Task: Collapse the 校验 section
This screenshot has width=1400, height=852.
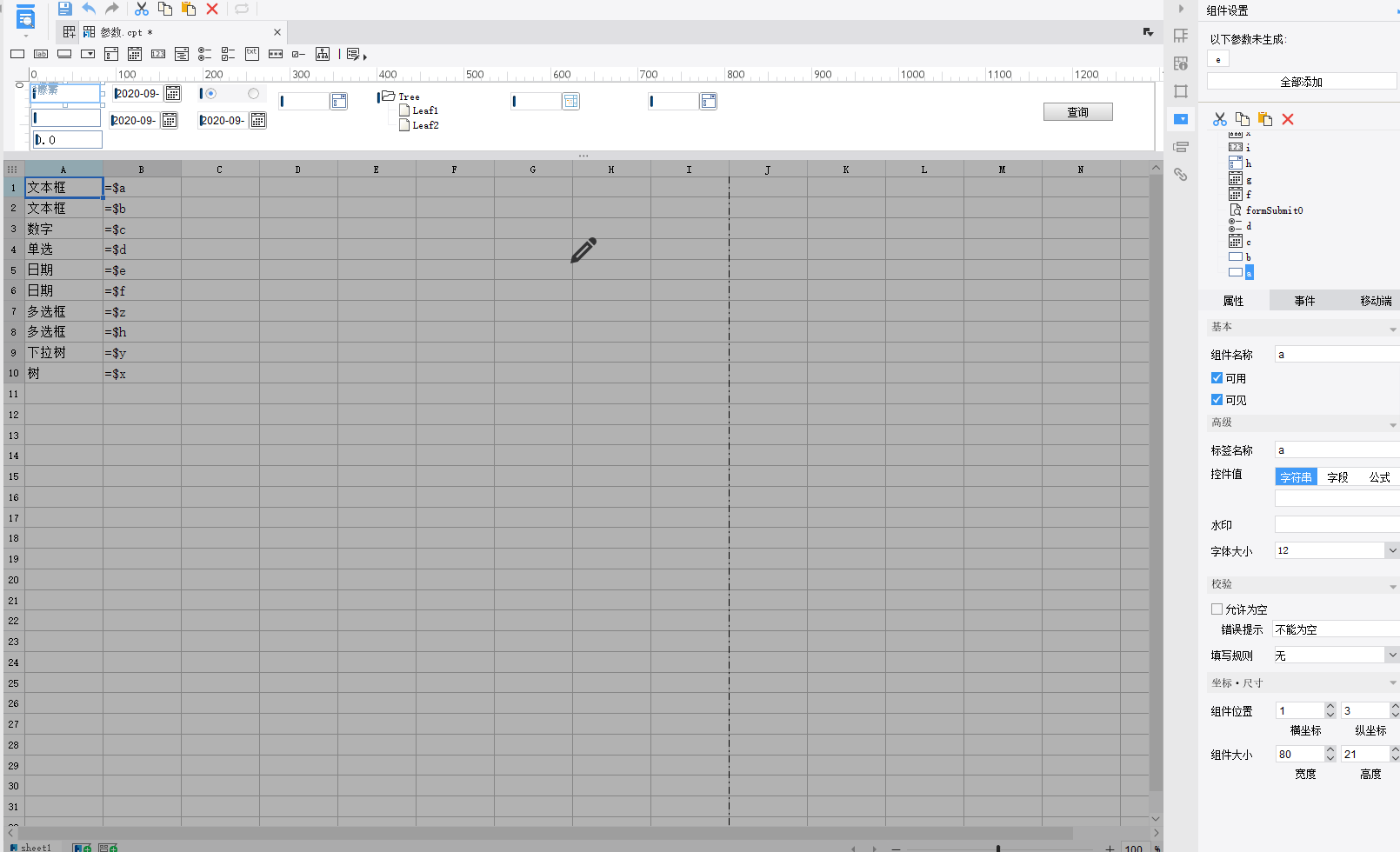Action: click(x=1392, y=586)
